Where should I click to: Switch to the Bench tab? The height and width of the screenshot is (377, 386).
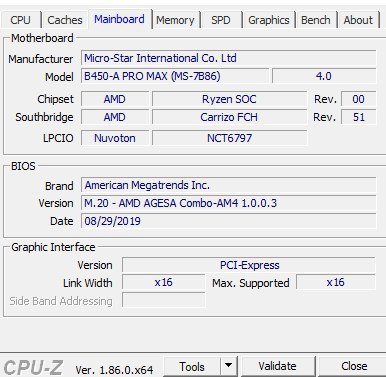pos(316,20)
